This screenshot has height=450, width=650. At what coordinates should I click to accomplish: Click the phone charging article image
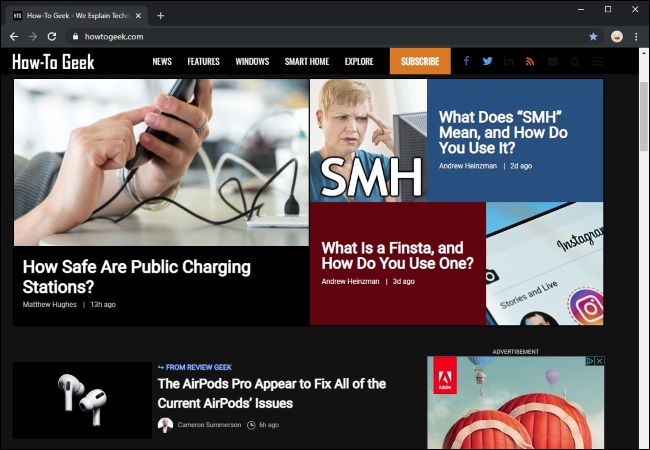click(161, 162)
